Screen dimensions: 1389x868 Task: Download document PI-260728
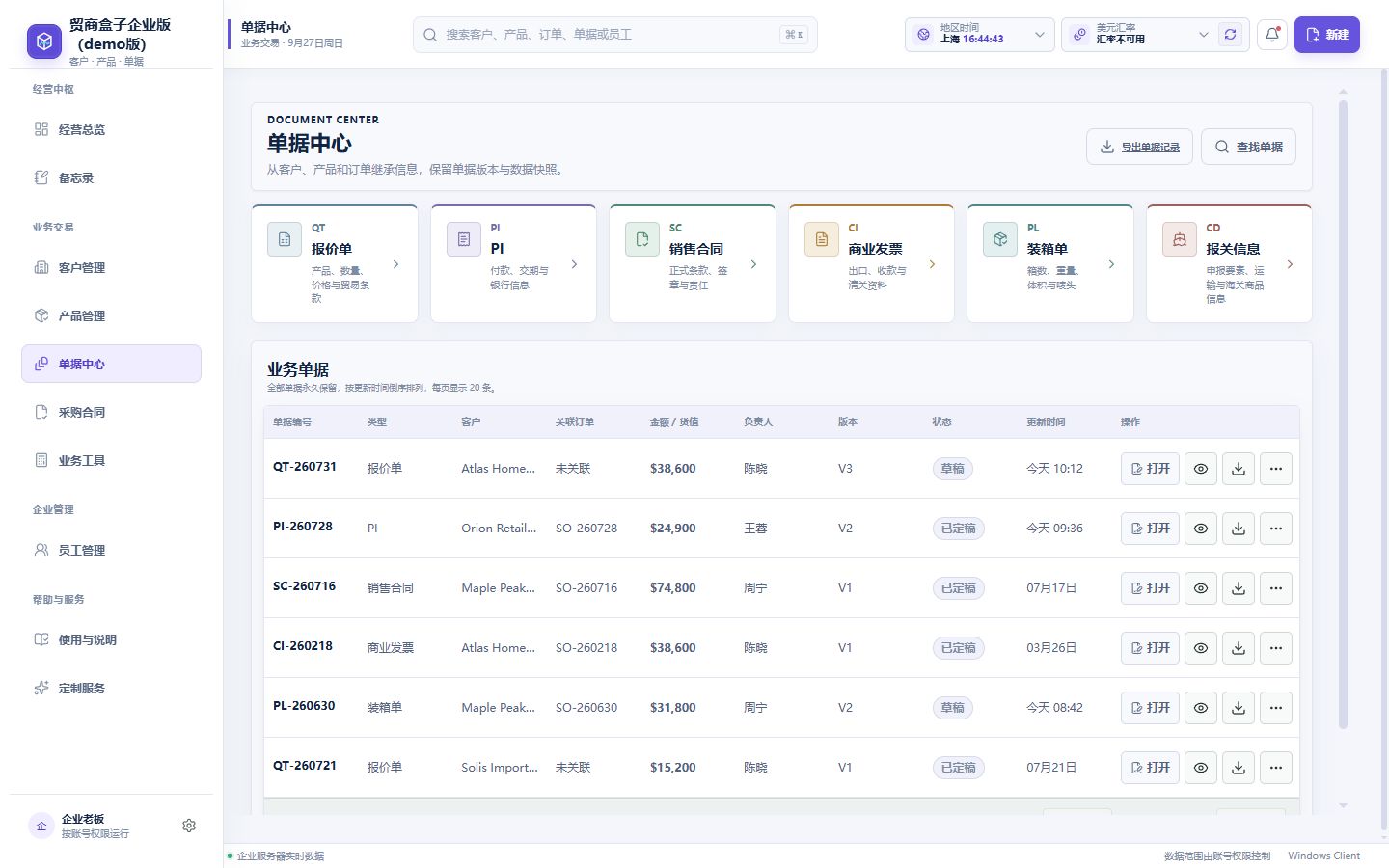point(1239,529)
